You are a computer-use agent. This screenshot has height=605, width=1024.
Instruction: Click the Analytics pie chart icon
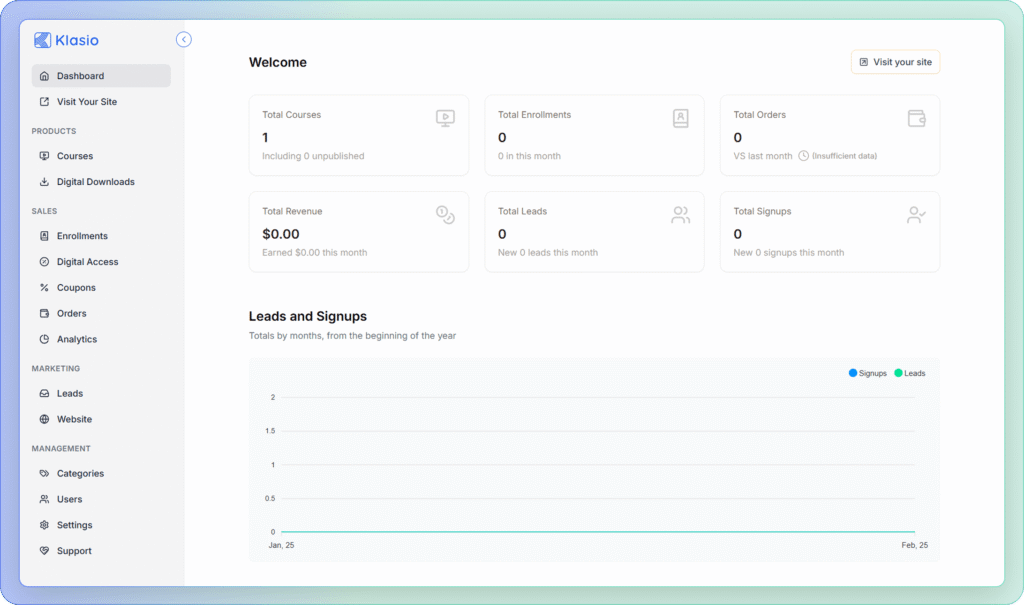click(x=44, y=339)
